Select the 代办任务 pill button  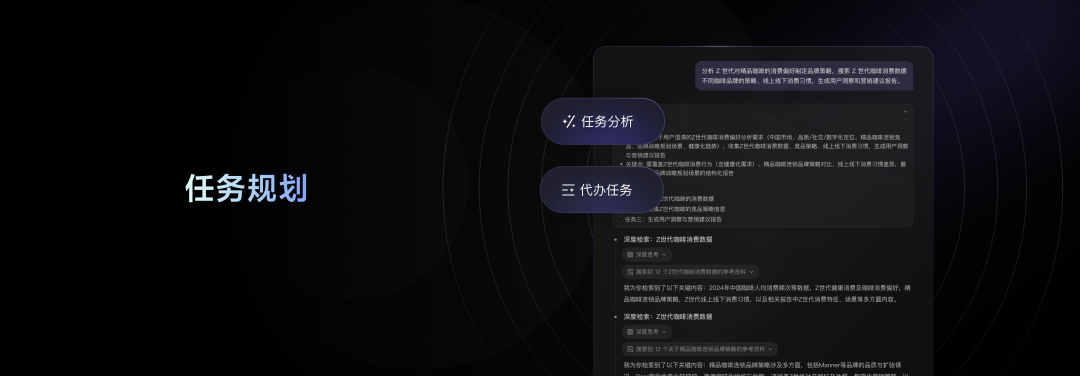tap(601, 190)
